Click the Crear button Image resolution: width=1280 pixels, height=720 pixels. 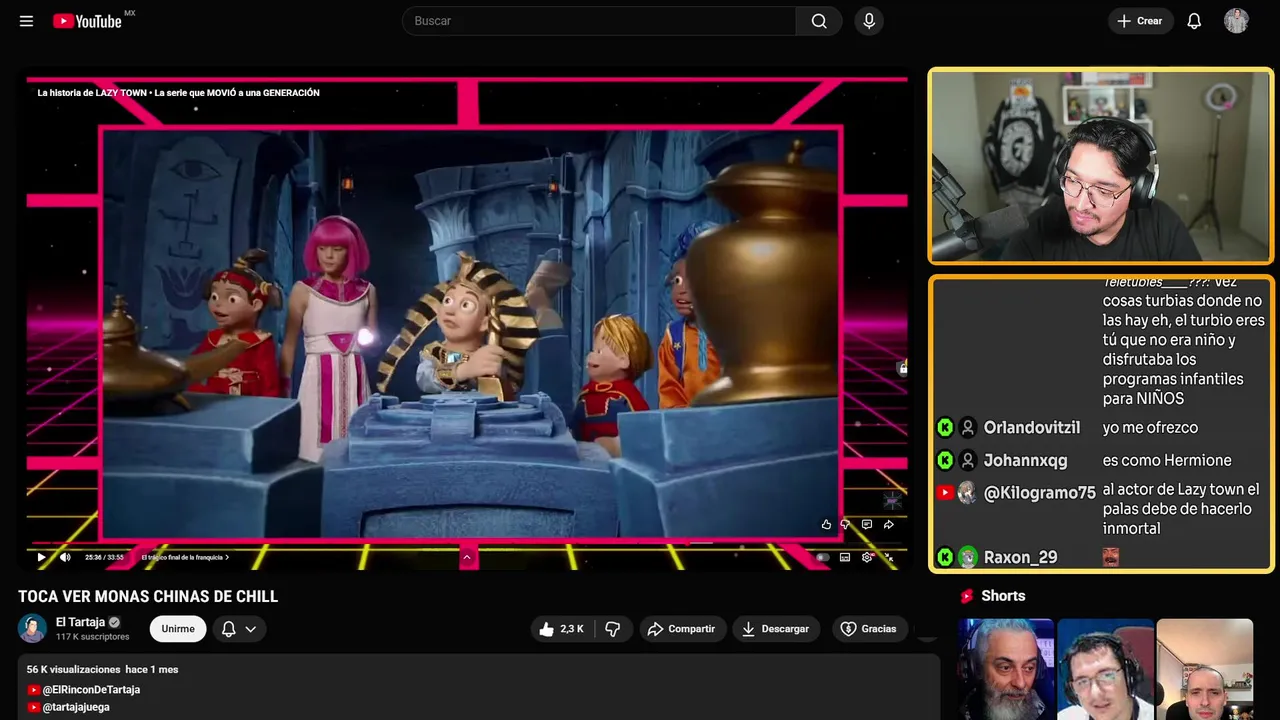click(1140, 21)
